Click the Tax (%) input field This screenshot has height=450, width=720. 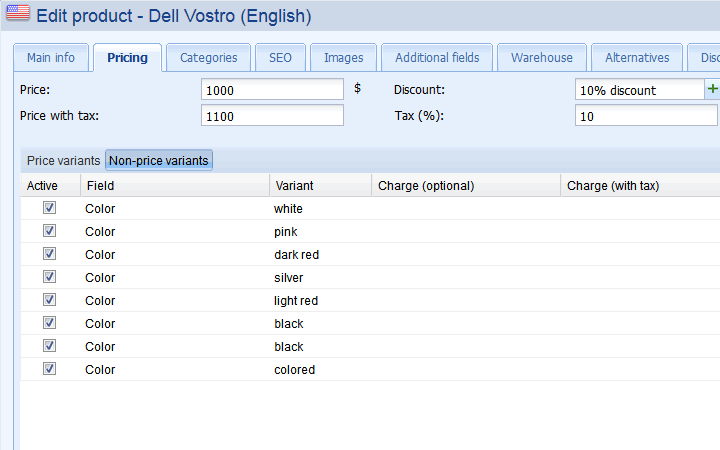(646, 115)
